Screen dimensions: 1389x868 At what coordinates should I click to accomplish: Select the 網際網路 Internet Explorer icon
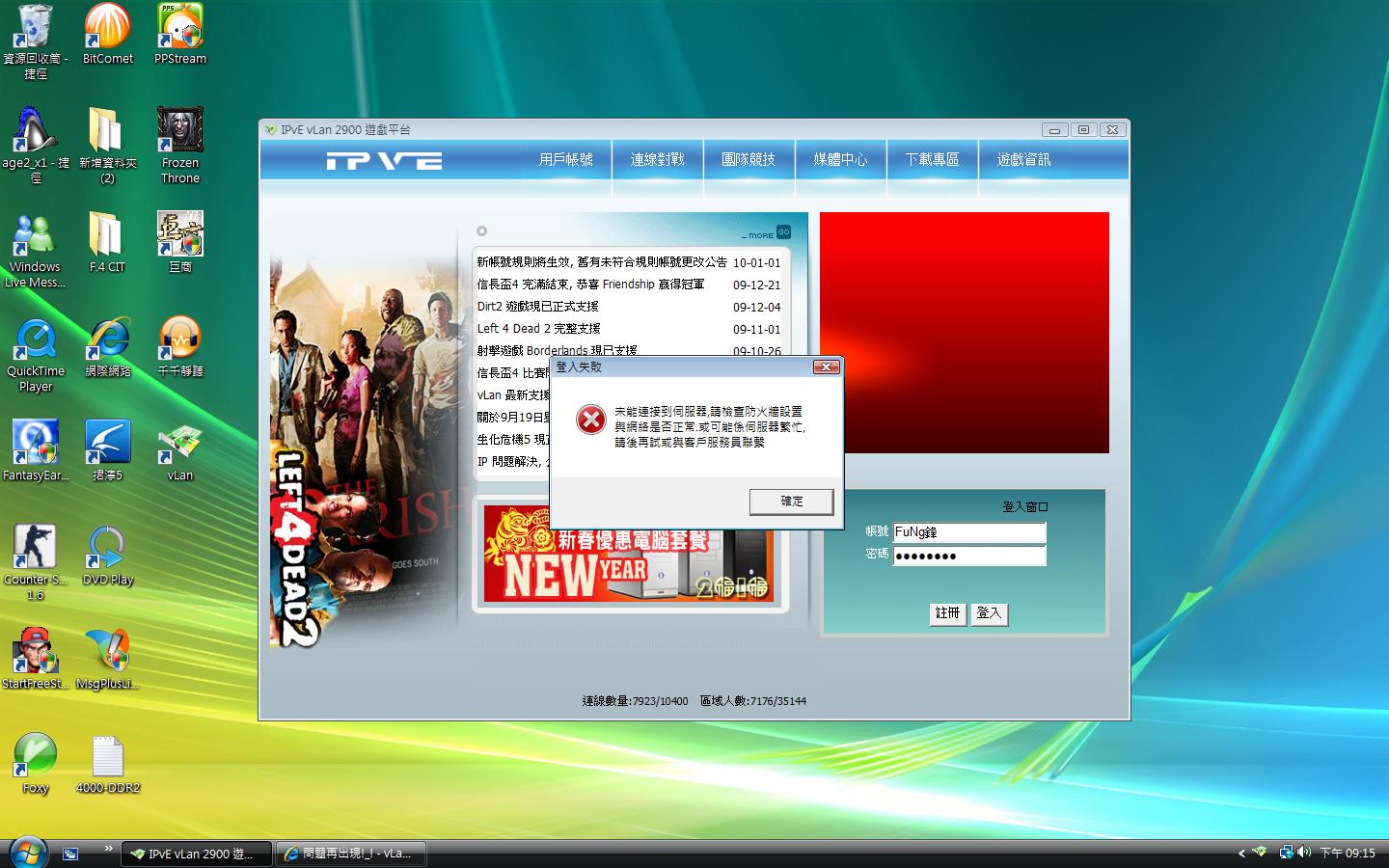click(x=108, y=346)
